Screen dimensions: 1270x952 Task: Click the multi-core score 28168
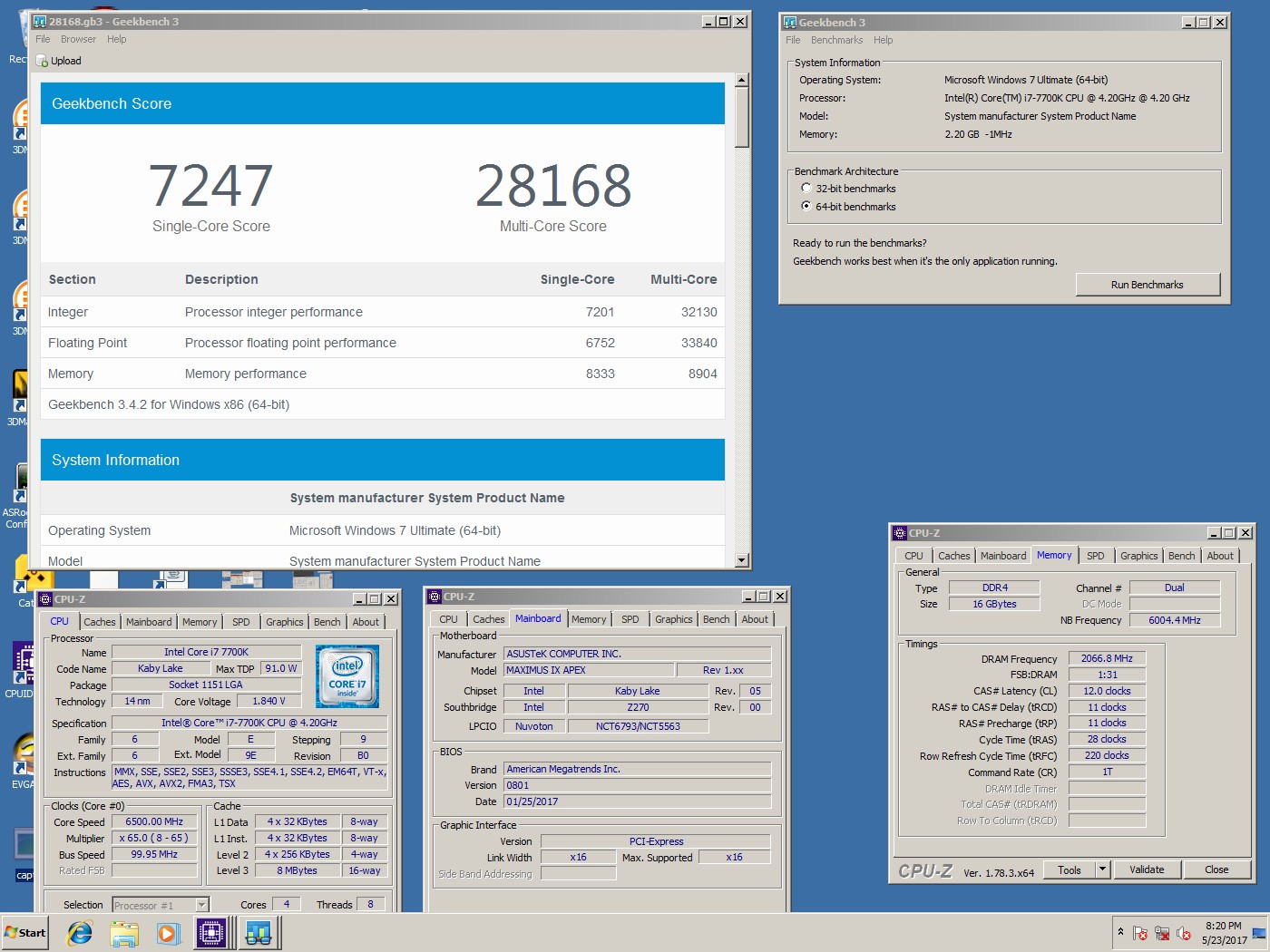pyautogui.click(x=553, y=186)
